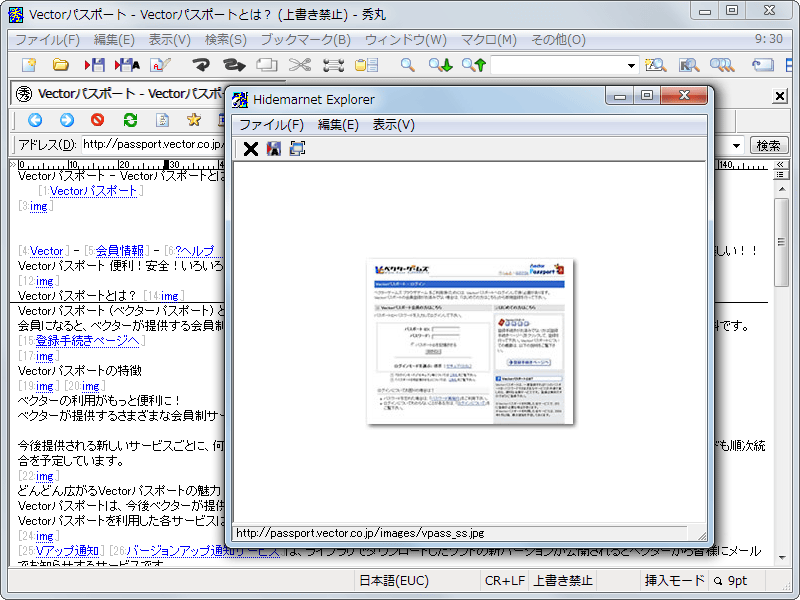
Task: Reload the page with green refresh icon
Action: (130, 120)
